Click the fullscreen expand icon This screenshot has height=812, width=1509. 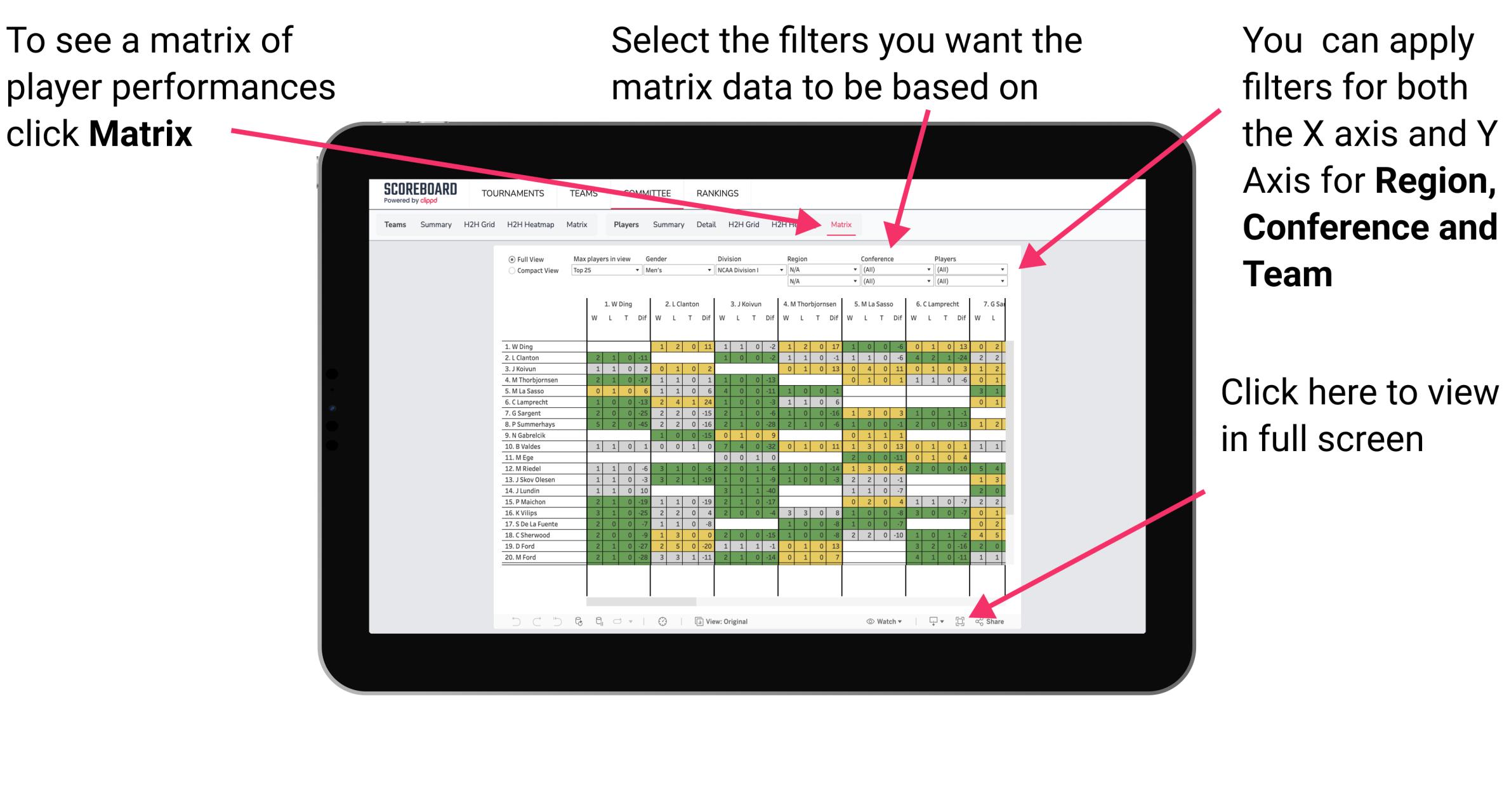point(961,622)
